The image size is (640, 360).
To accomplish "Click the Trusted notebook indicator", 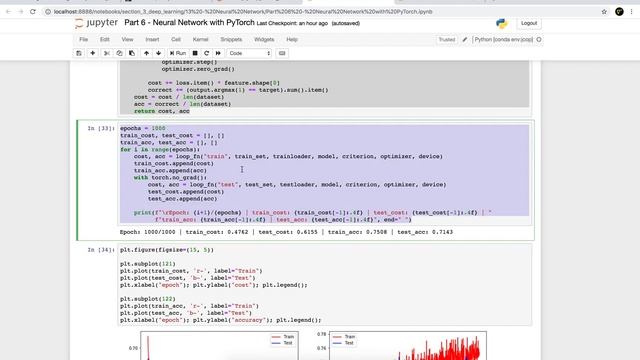I will [447, 40].
